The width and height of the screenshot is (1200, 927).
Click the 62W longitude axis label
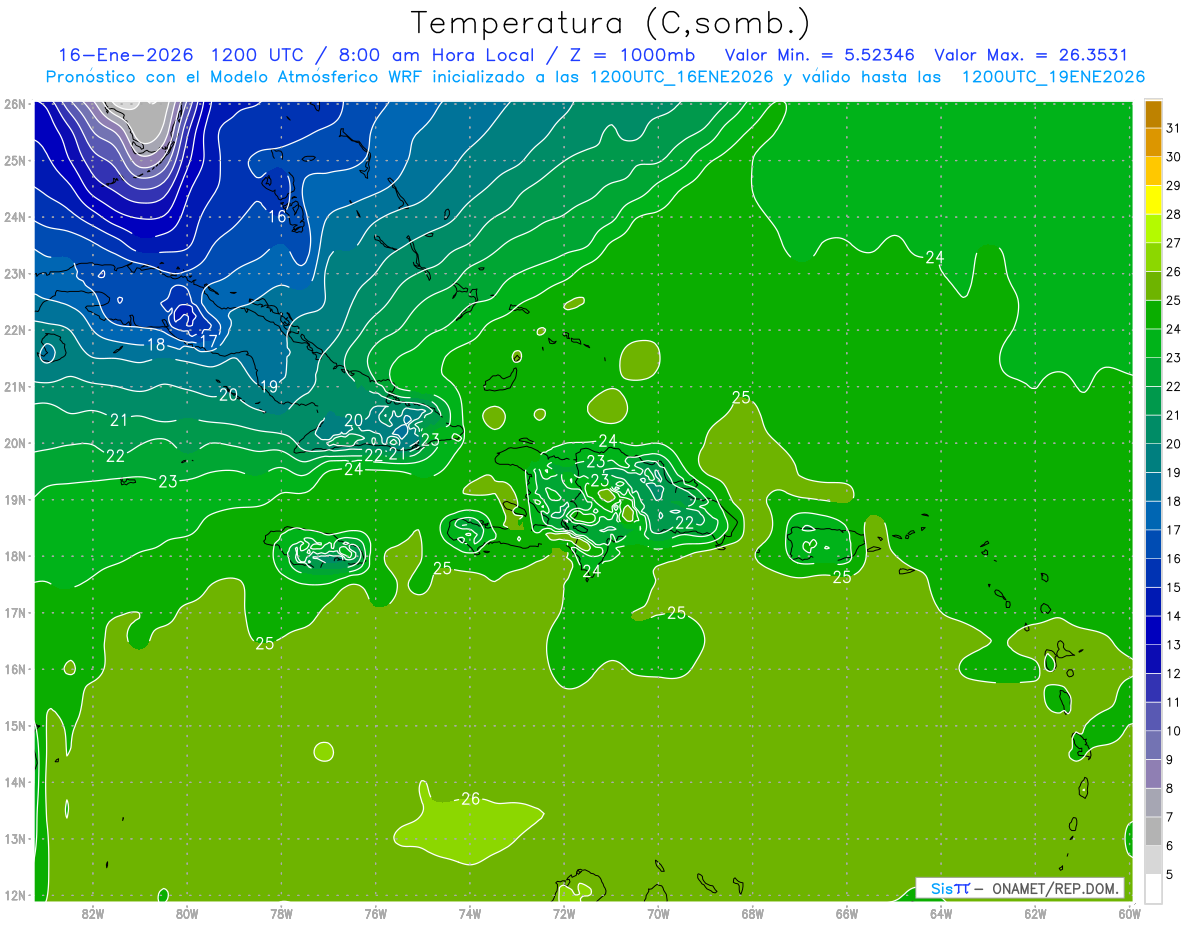tap(1034, 912)
